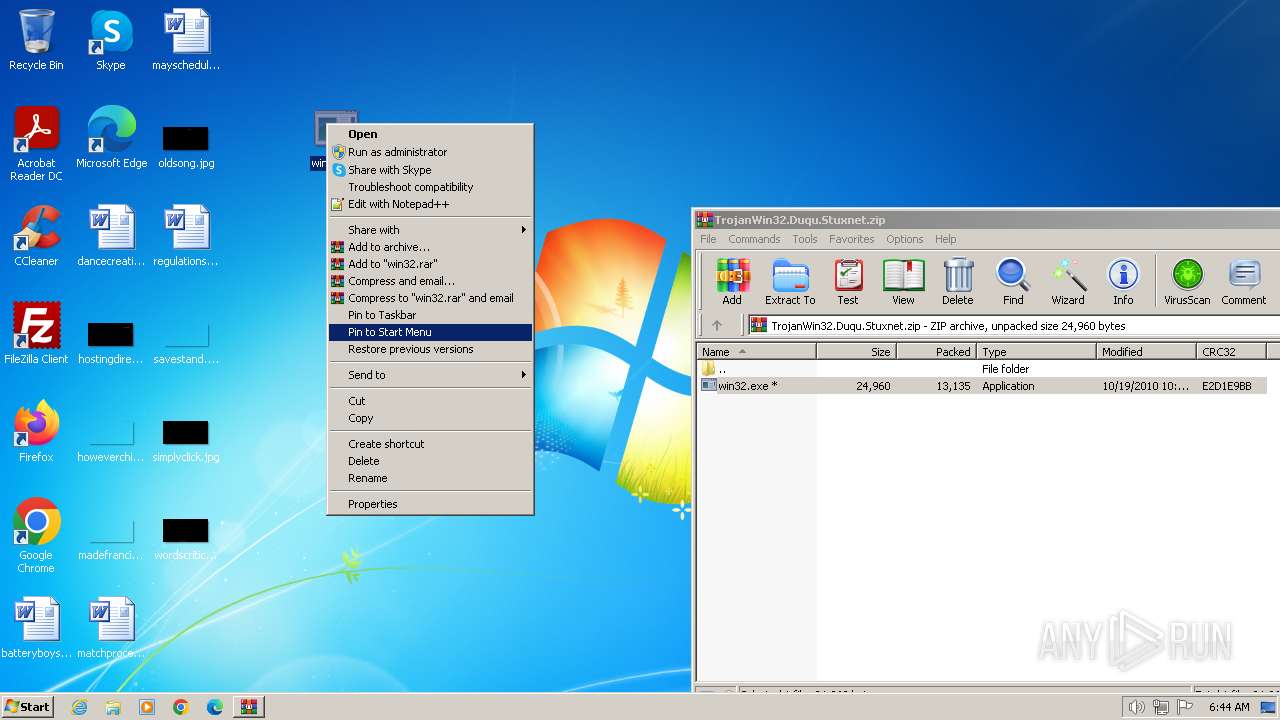Select the Firefox desktop icon
This screenshot has width=1280, height=720.
pyautogui.click(x=36, y=432)
